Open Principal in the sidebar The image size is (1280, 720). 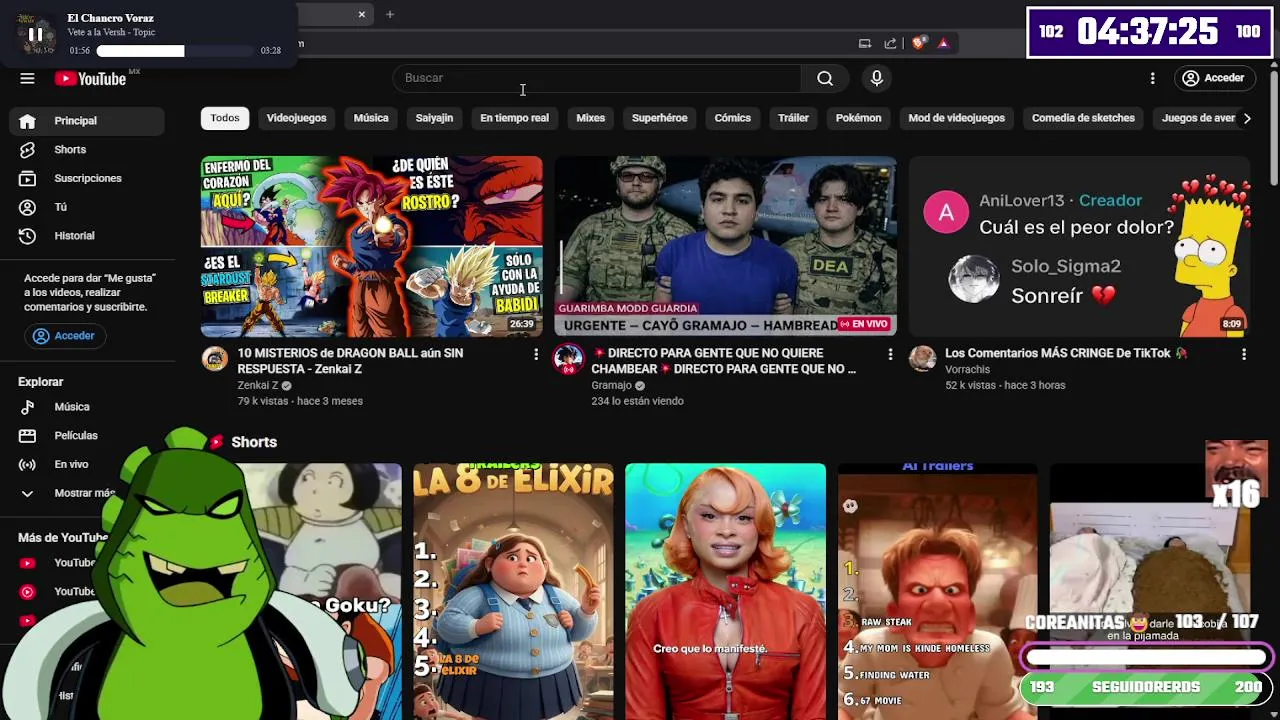tap(87, 121)
